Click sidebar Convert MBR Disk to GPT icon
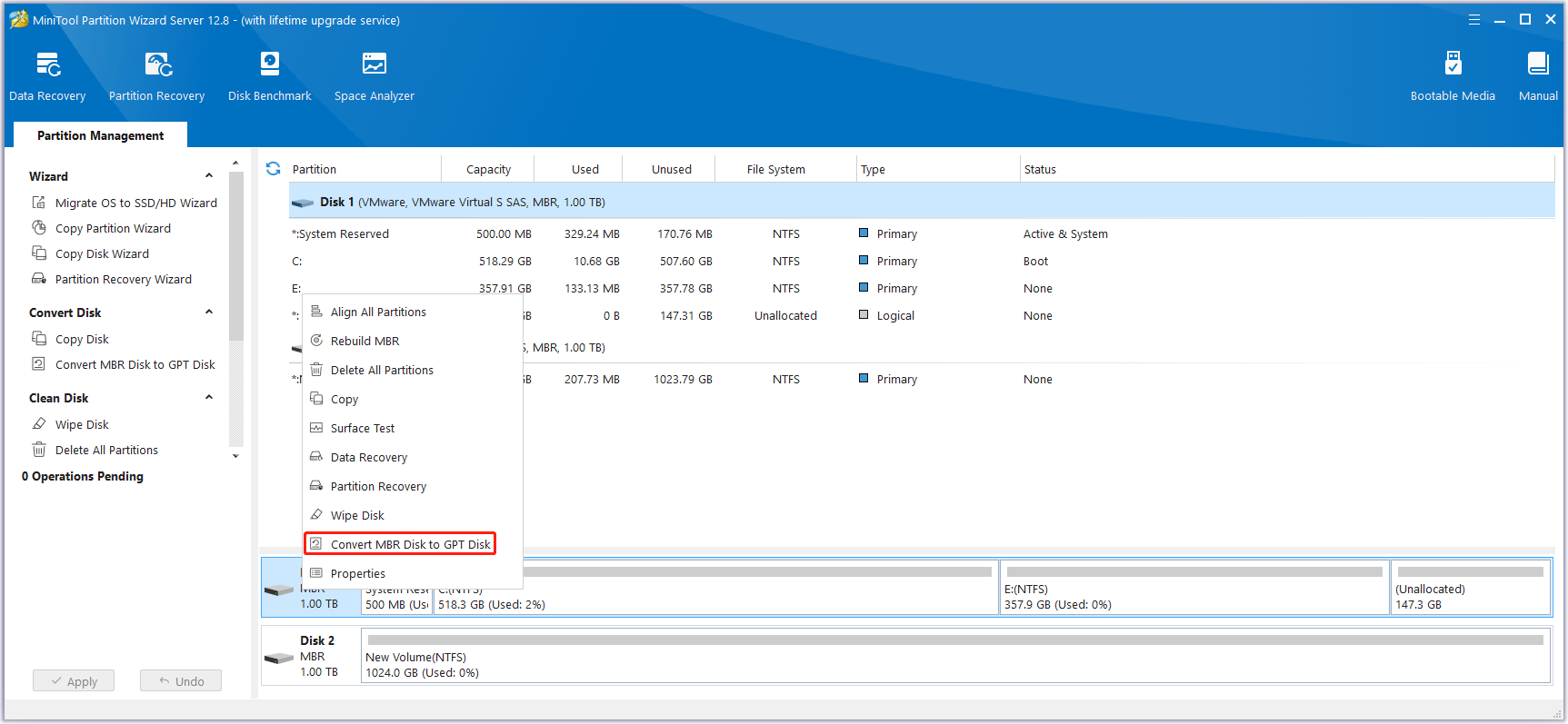1568x724 pixels. [x=39, y=363]
